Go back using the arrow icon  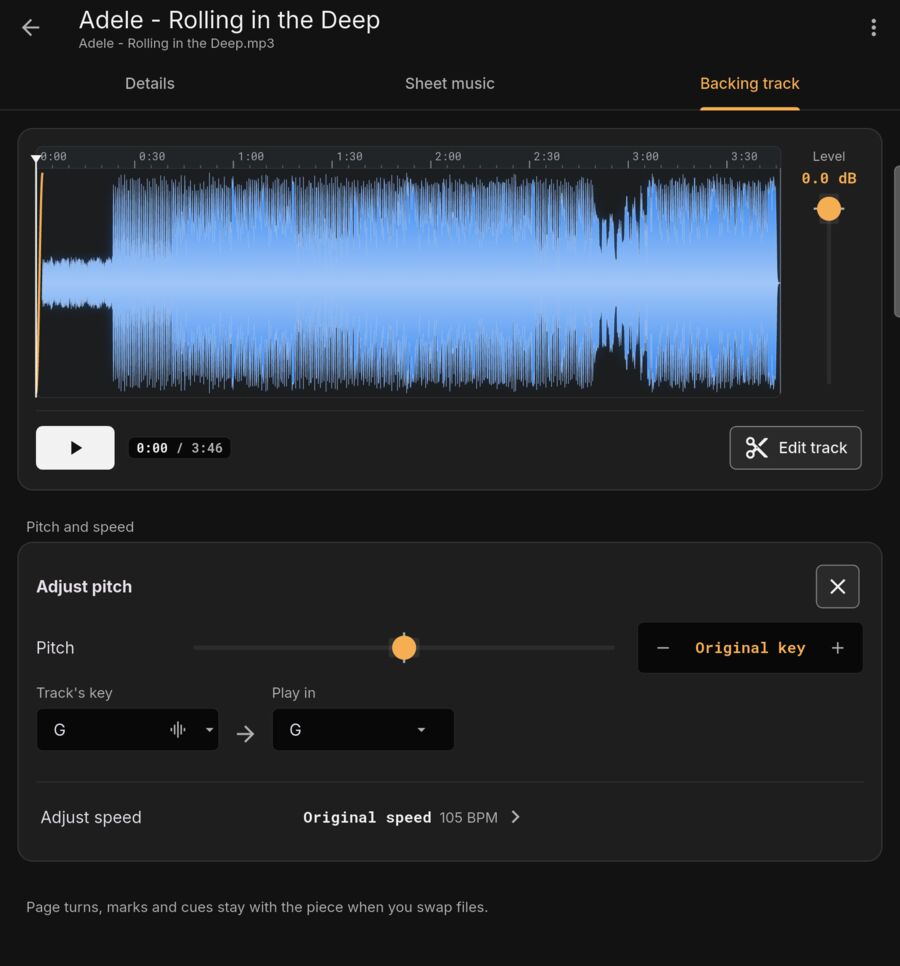coord(30,28)
